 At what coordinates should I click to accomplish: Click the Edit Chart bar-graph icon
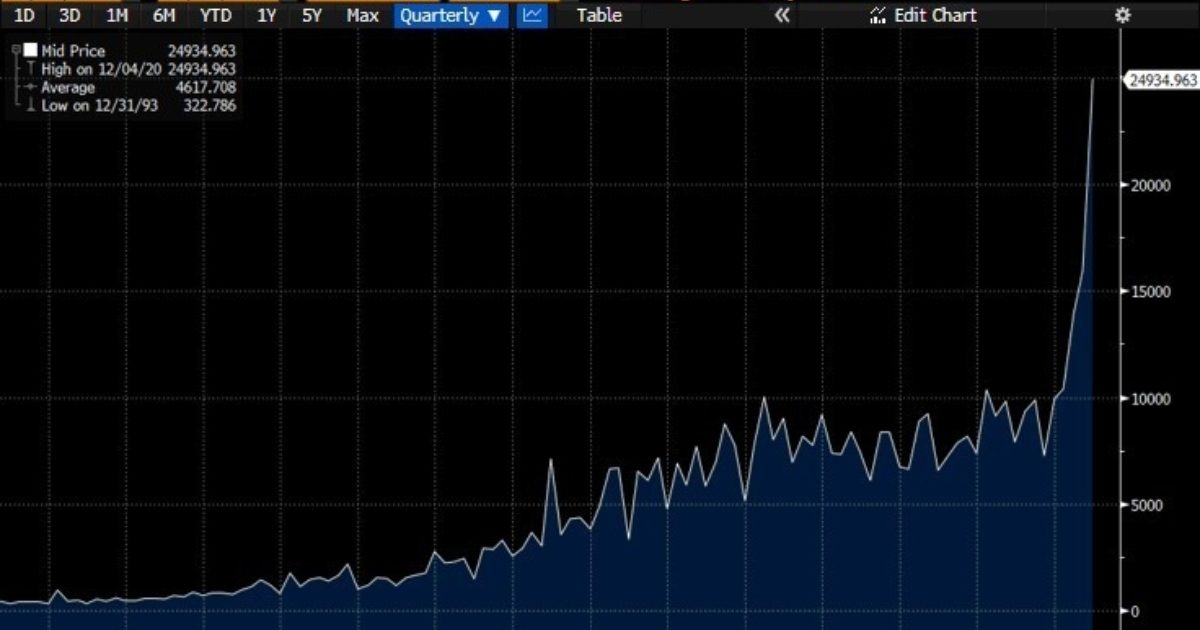coord(877,15)
